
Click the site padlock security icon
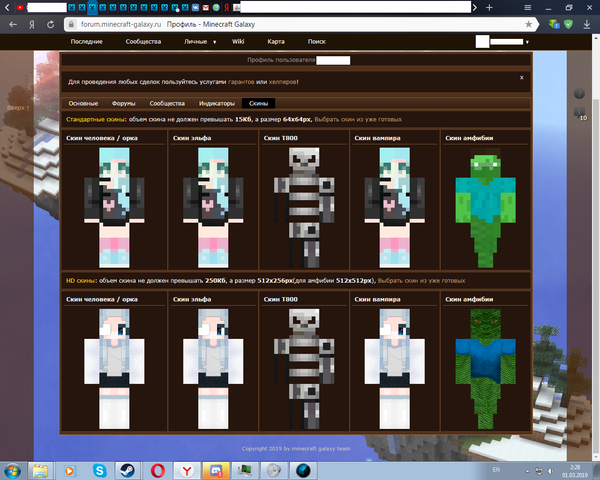tap(71, 24)
